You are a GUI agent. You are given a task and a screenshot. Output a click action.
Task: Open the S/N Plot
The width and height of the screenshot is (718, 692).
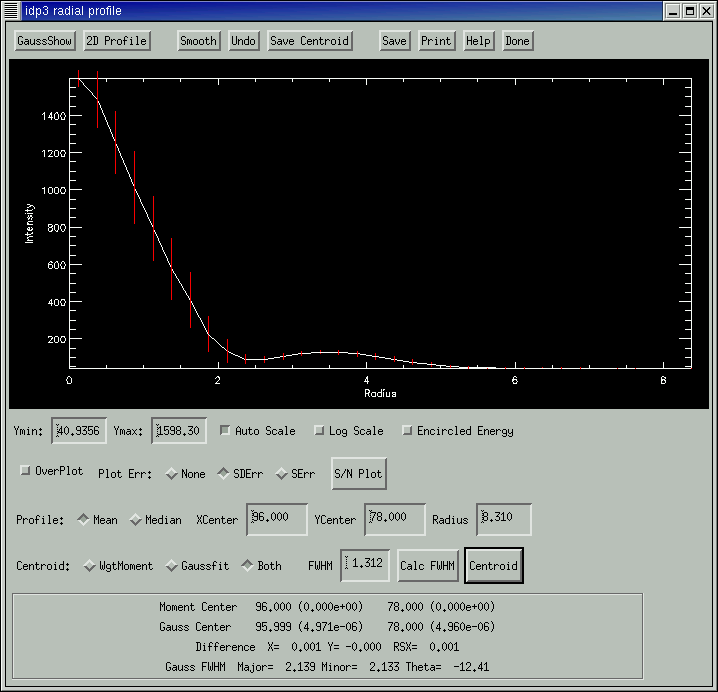point(359,474)
